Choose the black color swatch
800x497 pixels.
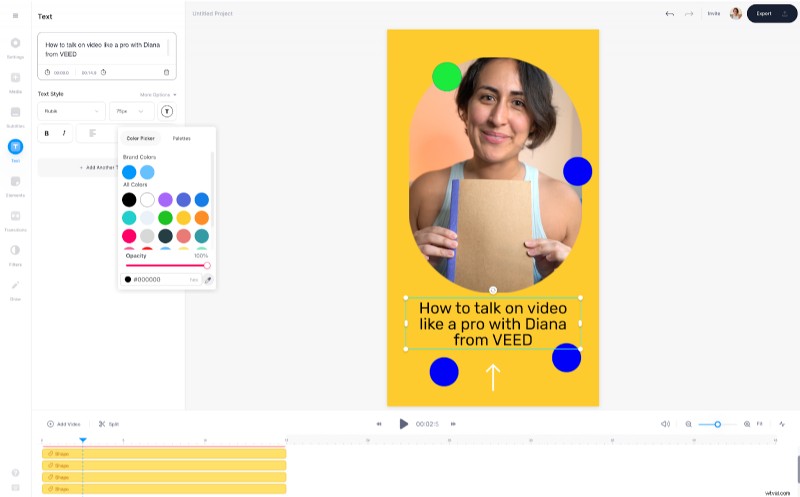coord(129,200)
